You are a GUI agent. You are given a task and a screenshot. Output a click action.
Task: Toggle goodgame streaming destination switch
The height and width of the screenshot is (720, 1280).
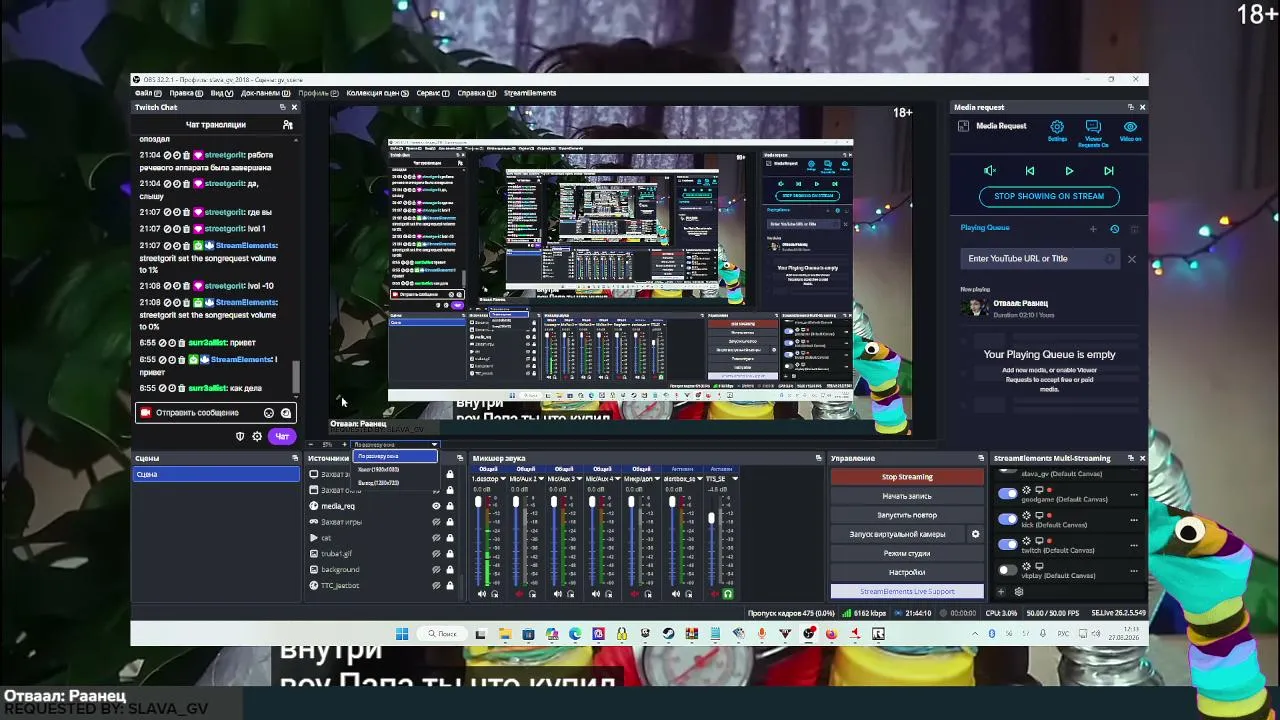[1007, 494]
